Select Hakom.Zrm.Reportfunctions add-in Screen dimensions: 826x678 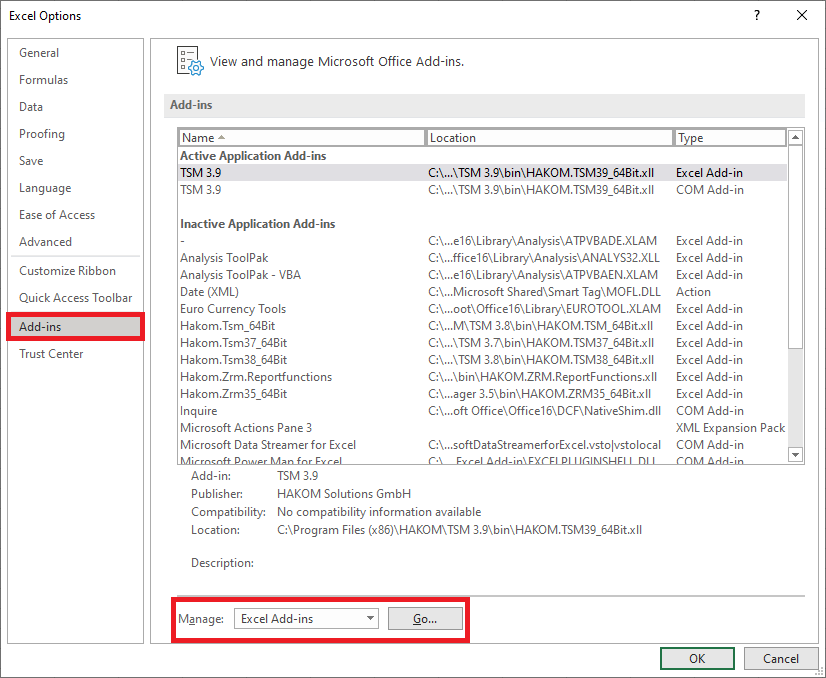(483, 377)
